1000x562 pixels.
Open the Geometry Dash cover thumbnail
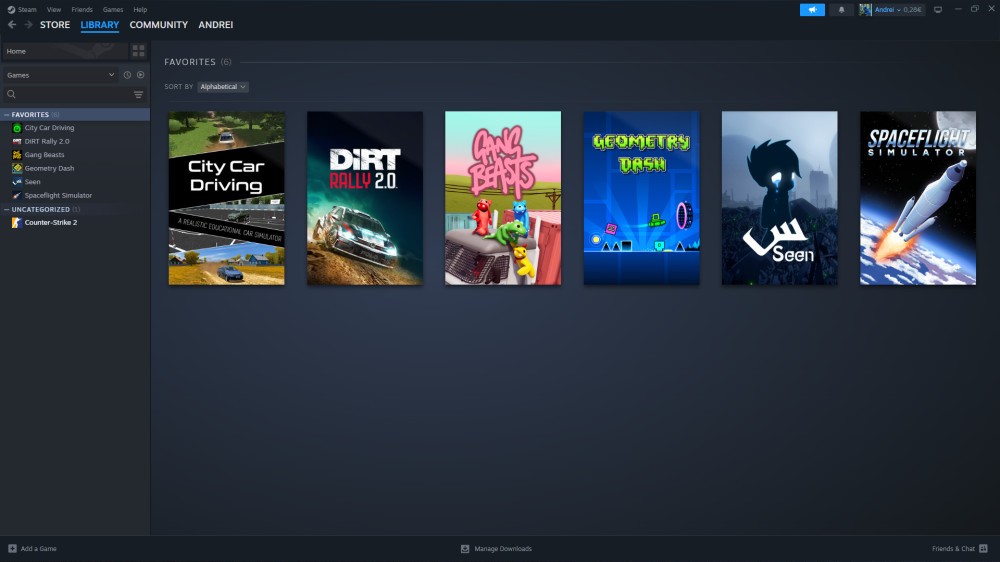click(x=641, y=198)
